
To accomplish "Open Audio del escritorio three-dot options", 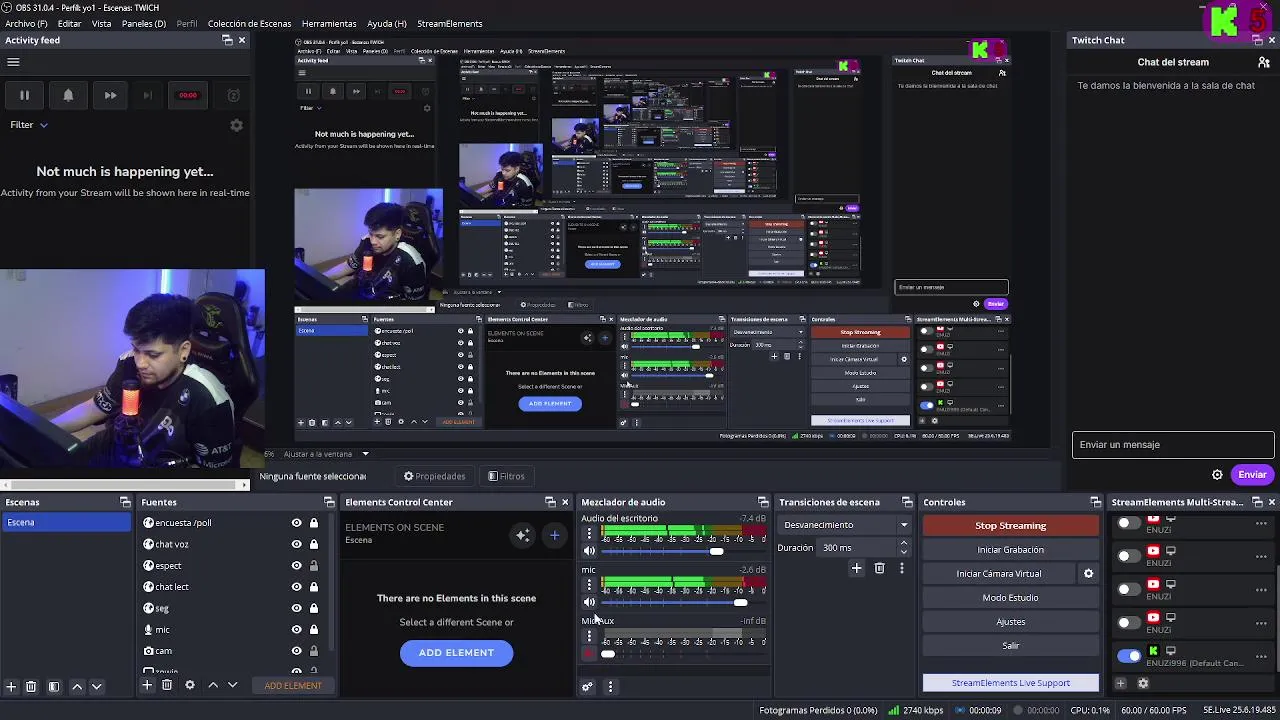I will pyautogui.click(x=589, y=534).
